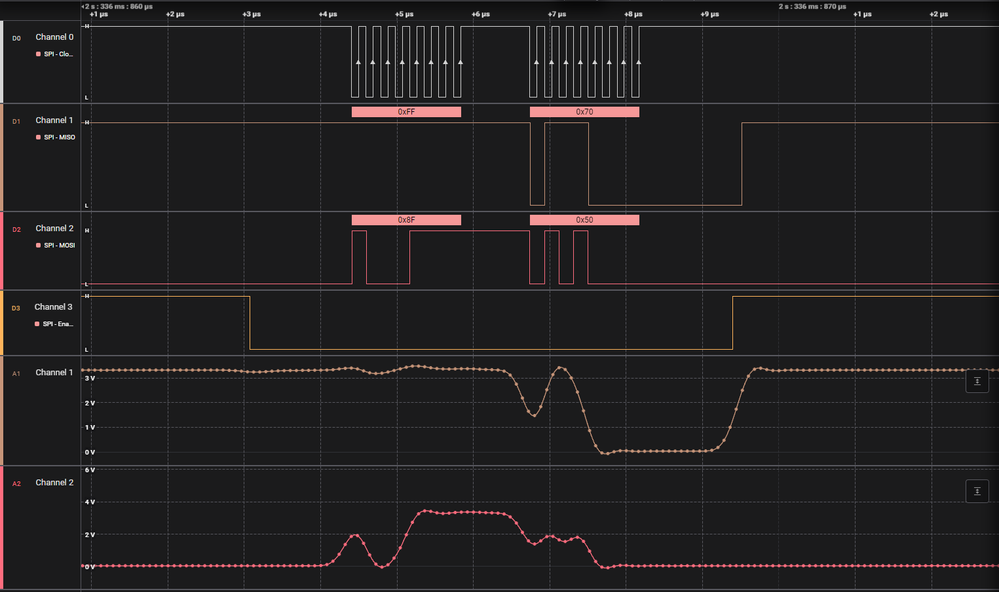The height and width of the screenshot is (592, 999).
Task: Click the pink SPI Enable analyzer marker
Action: coord(37,324)
